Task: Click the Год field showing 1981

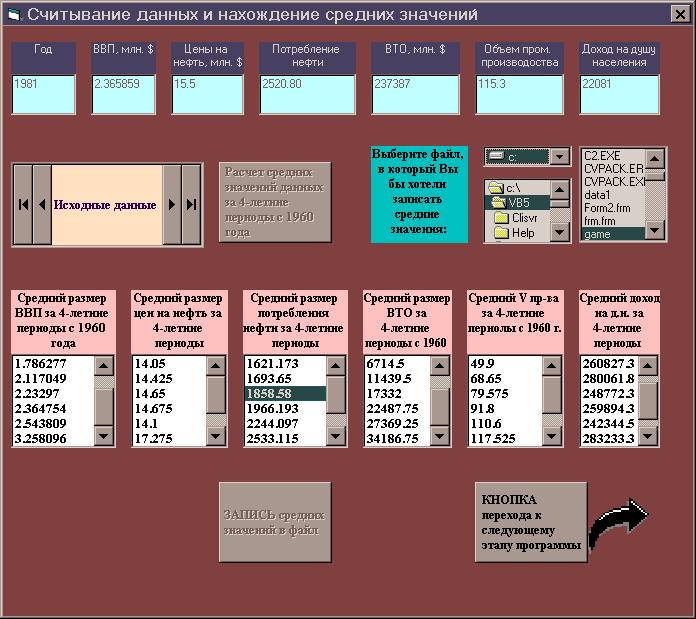Action: (43, 95)
